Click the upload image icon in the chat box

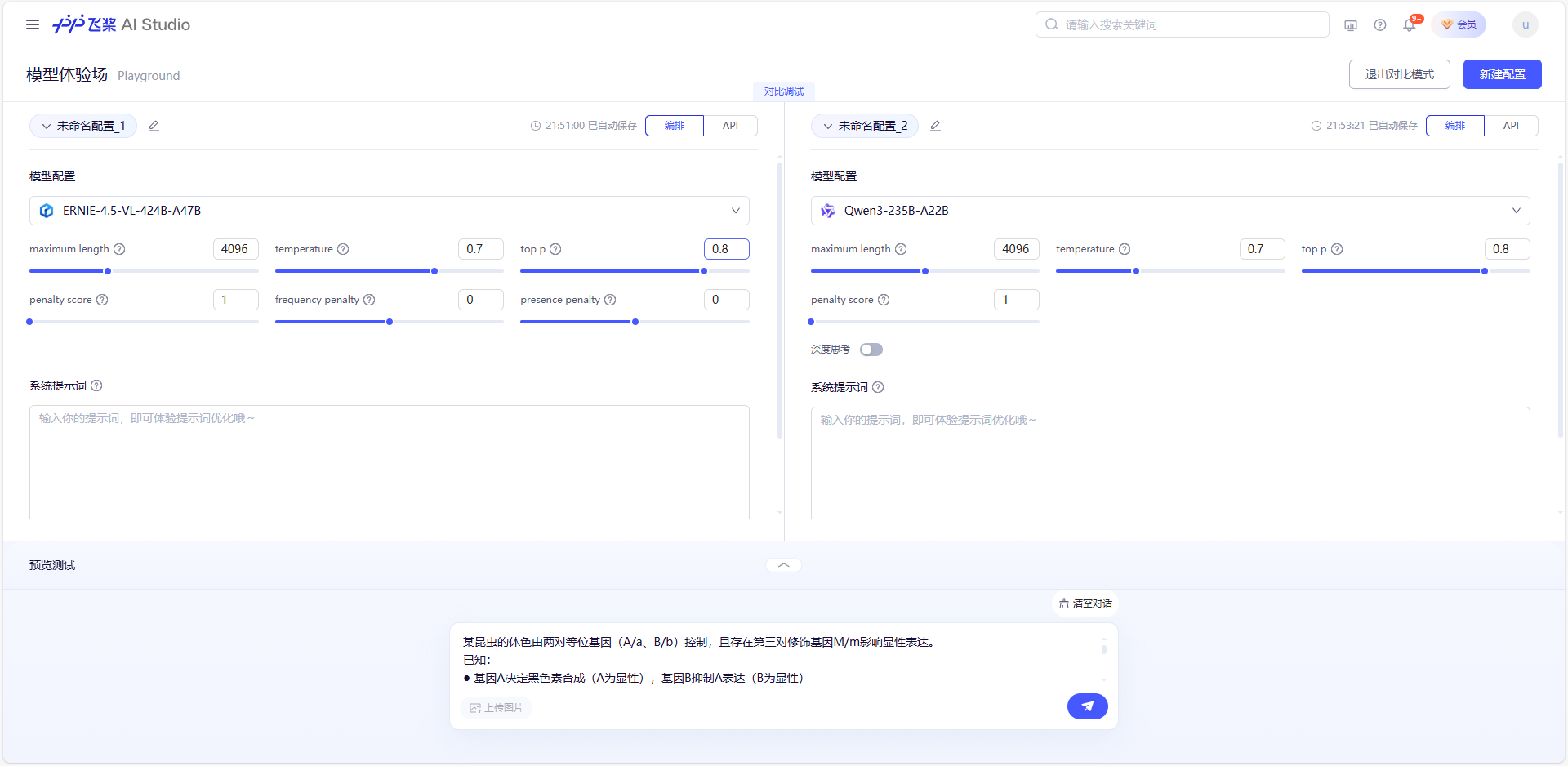pyautogui.click(x=476, y=708)
